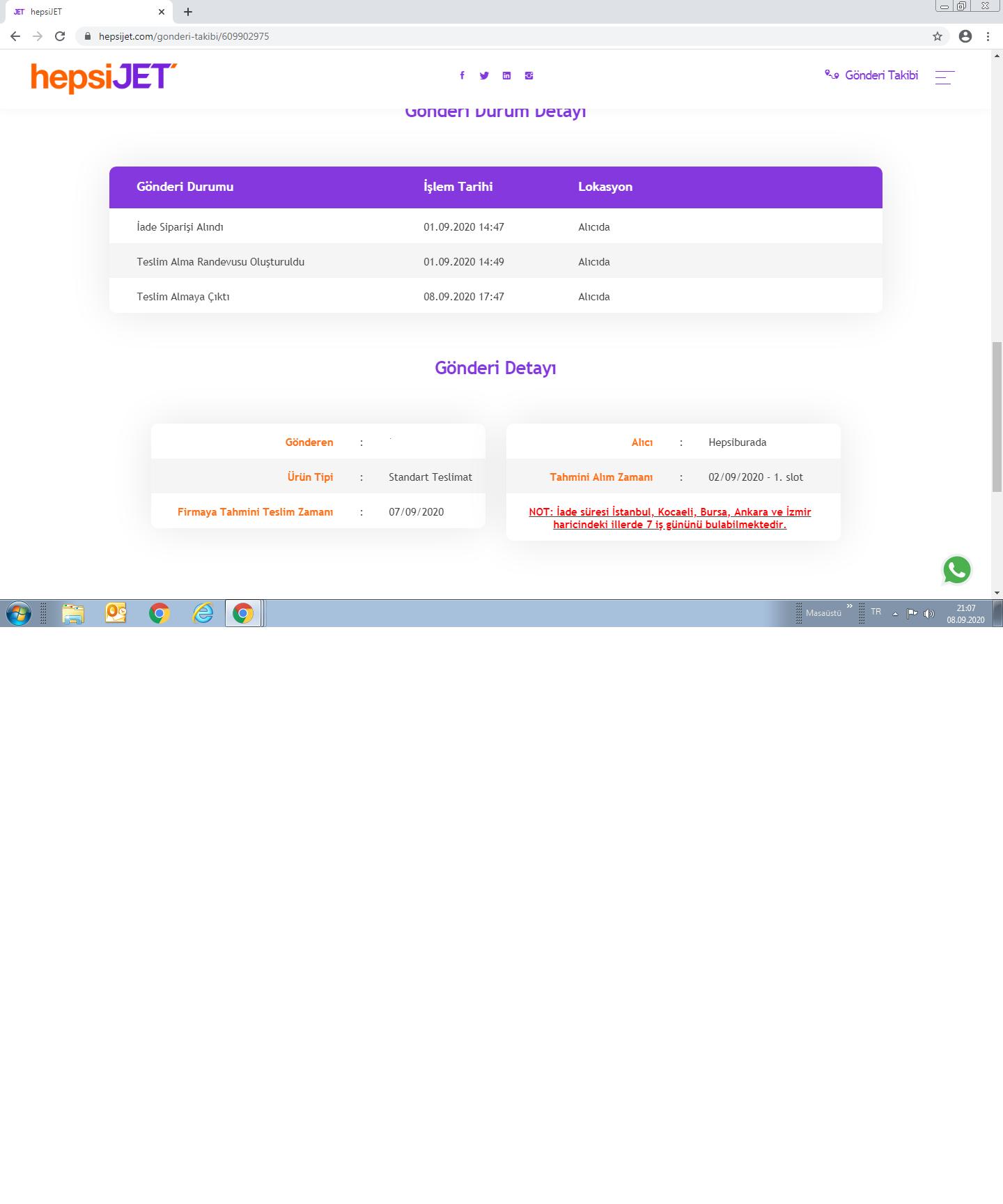
Task: Open hepsiJET LinkedIn icon
Action: 506,75
